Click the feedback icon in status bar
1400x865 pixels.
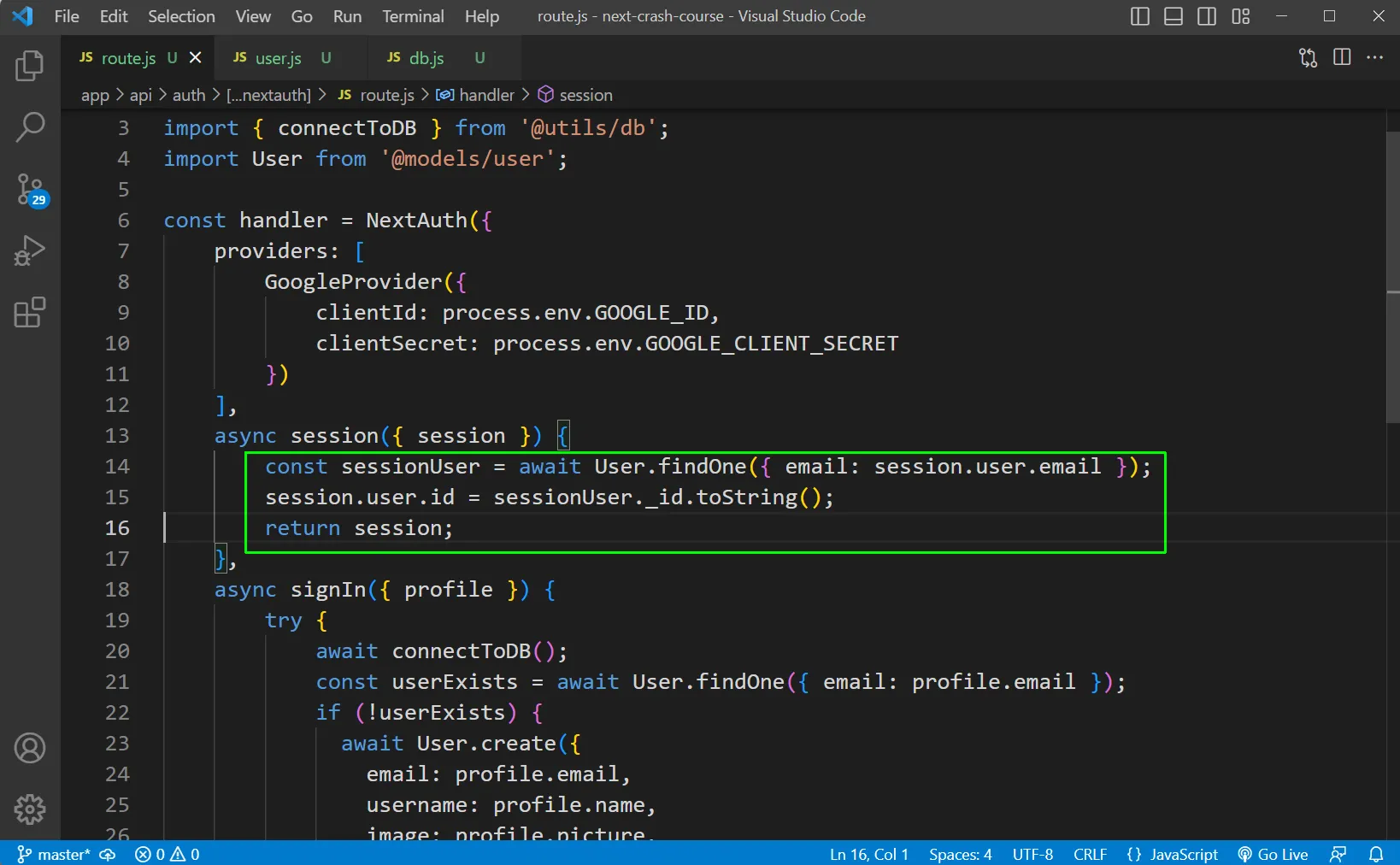point(1338,854)
